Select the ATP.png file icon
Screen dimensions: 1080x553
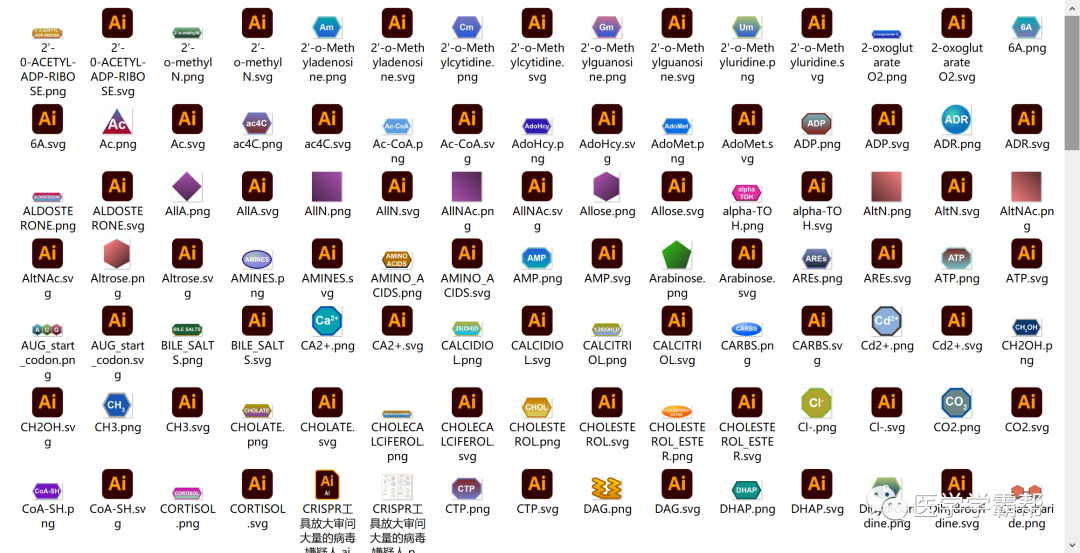957,258
